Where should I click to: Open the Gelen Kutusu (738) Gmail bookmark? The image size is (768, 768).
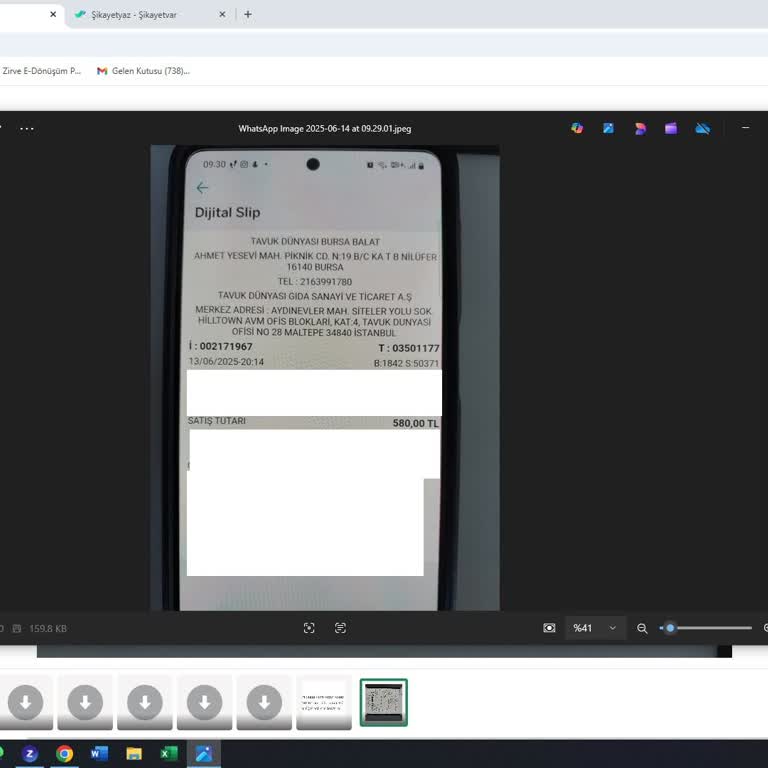click(x=143, y=71)
